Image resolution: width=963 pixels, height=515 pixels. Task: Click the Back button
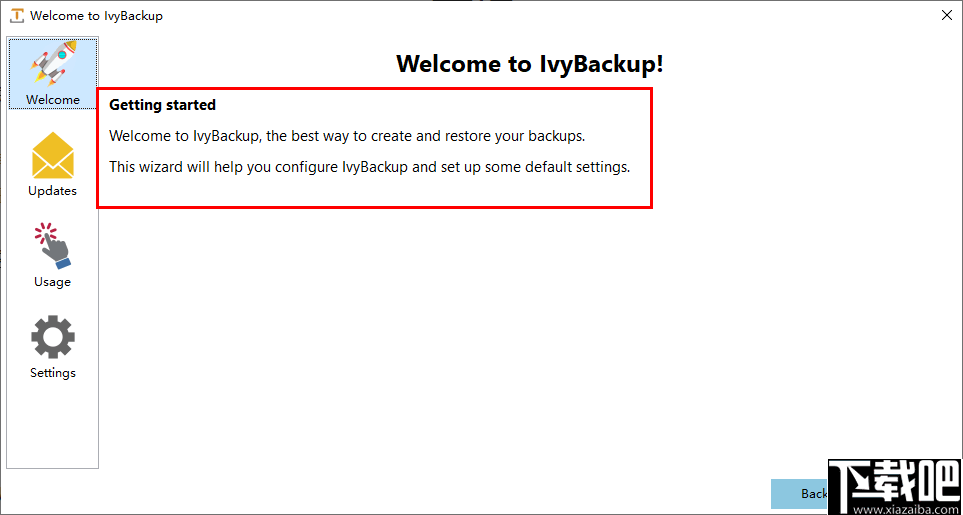[x=800, y=494]
